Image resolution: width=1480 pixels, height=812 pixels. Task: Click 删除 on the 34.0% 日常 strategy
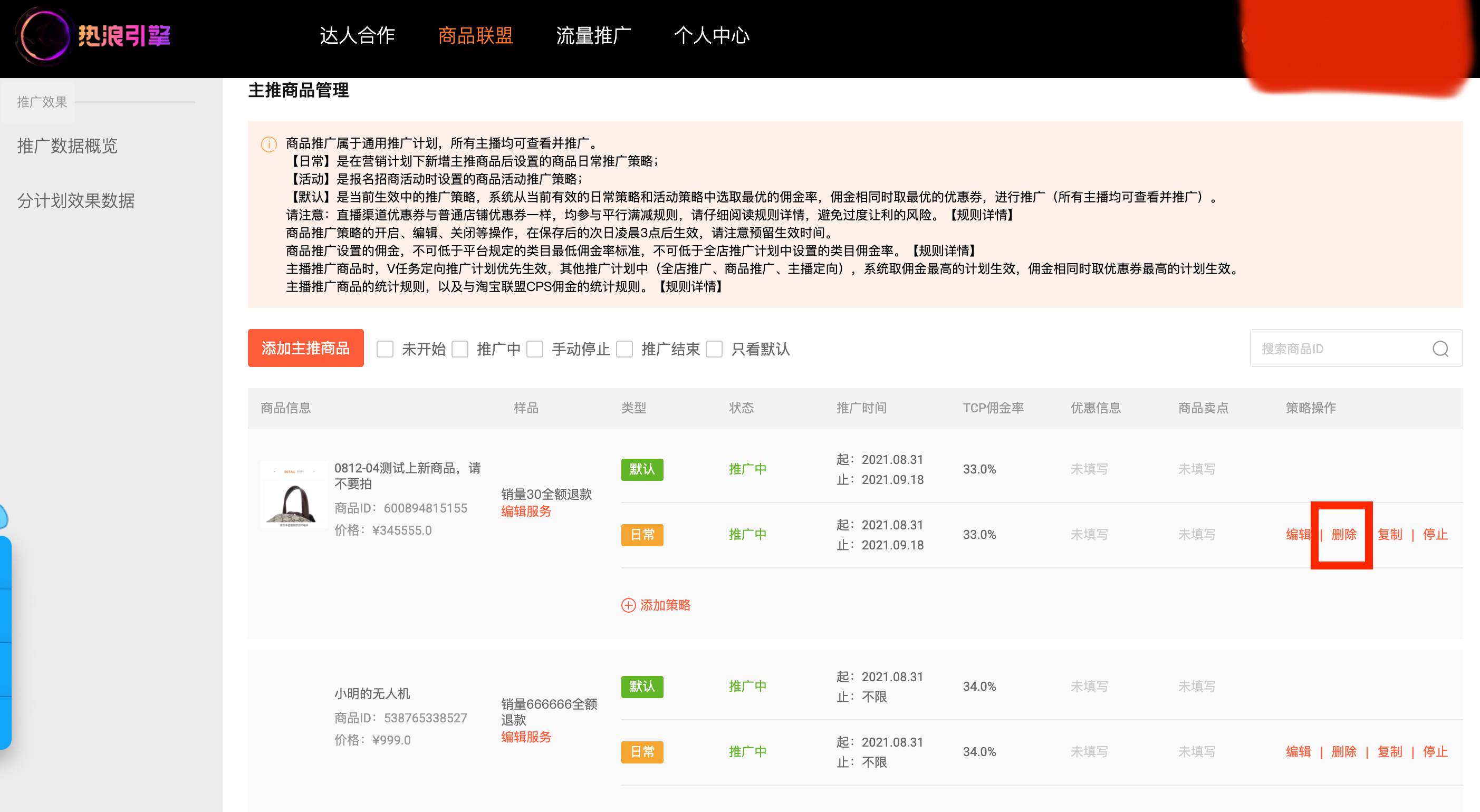click(1344, 752)
